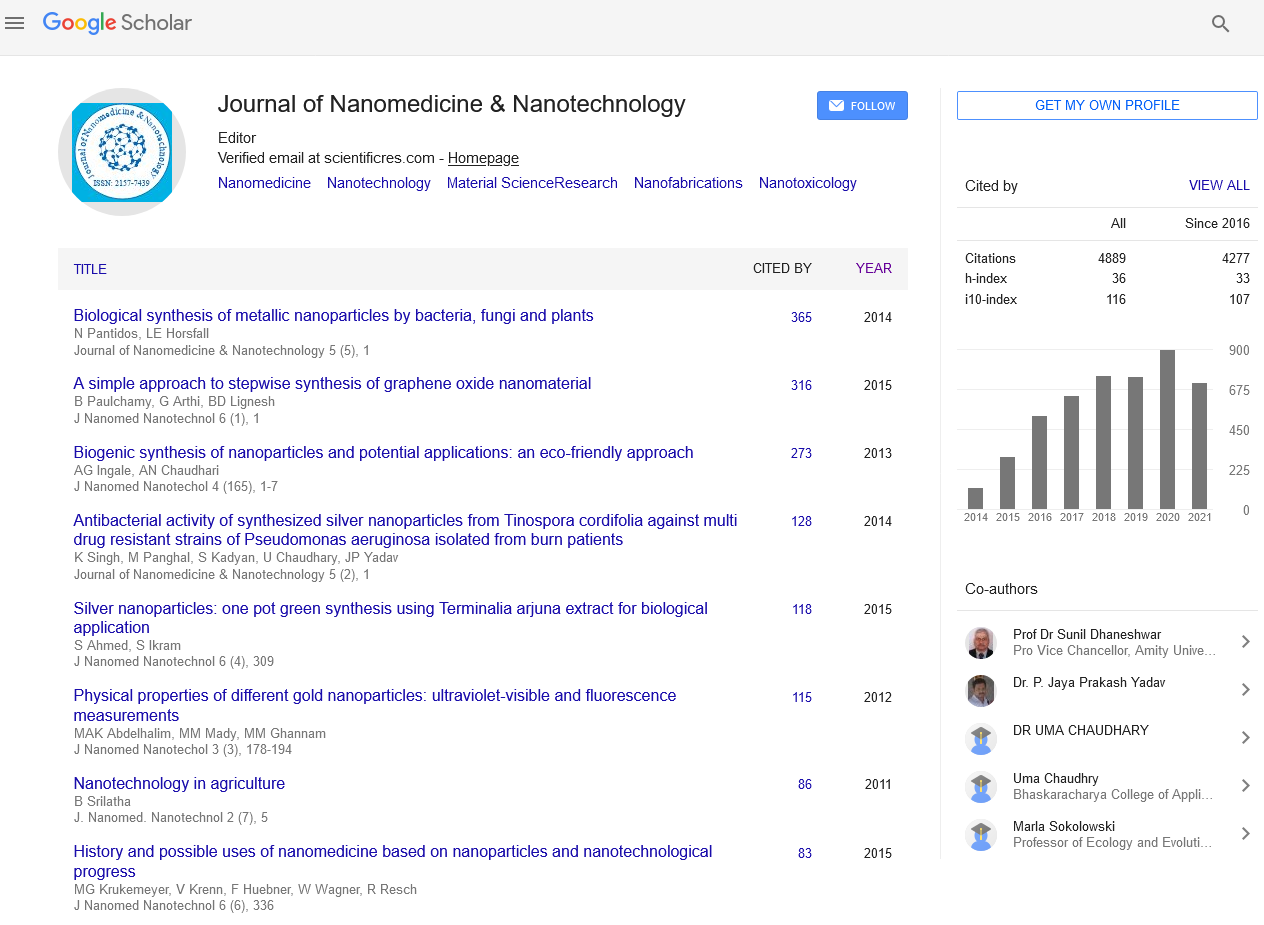1264x925 pixels.
Task: Open the hamburger menu icon
Action: click(x=14, y=23)
